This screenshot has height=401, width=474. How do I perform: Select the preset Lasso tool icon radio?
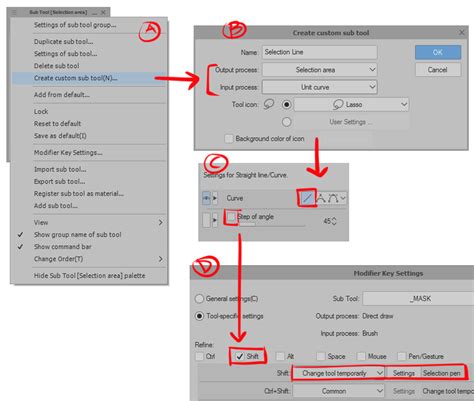coord(286,105)
